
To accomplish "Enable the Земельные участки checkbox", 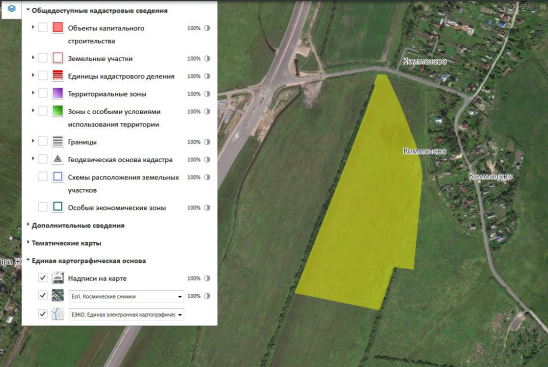I will (x=43, y=58).
